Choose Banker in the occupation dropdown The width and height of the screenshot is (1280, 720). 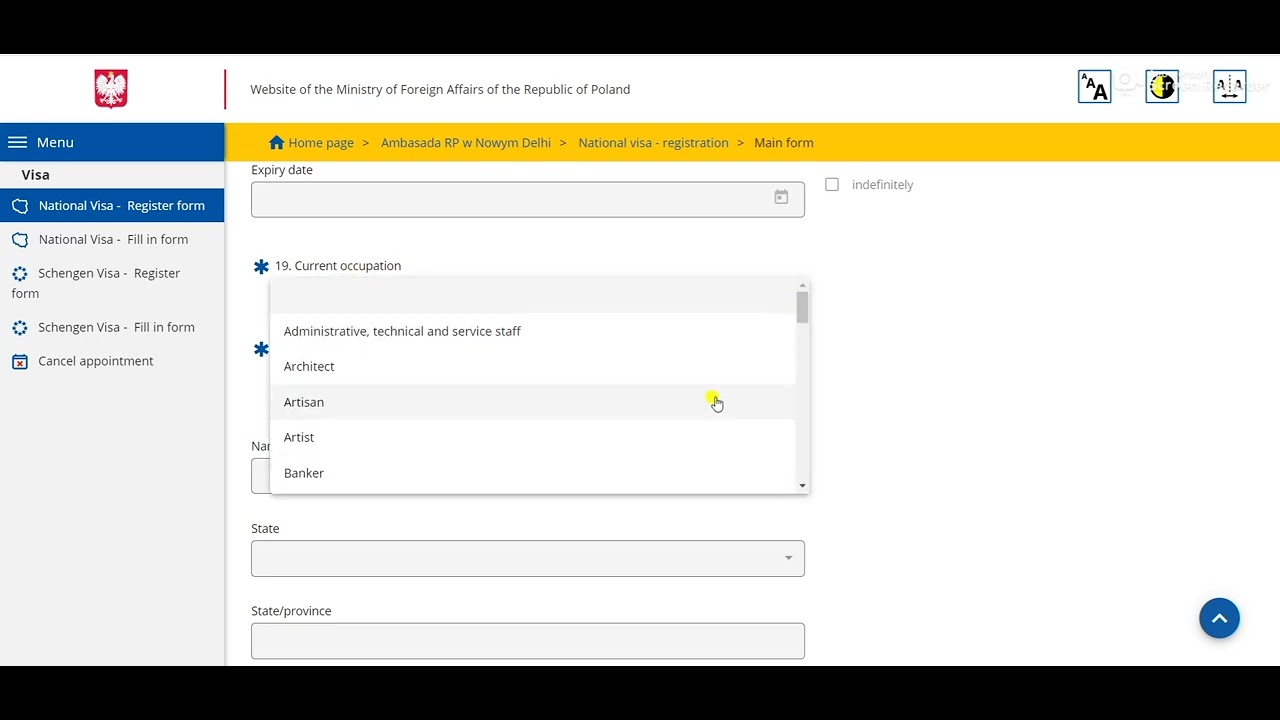point(304,473)
